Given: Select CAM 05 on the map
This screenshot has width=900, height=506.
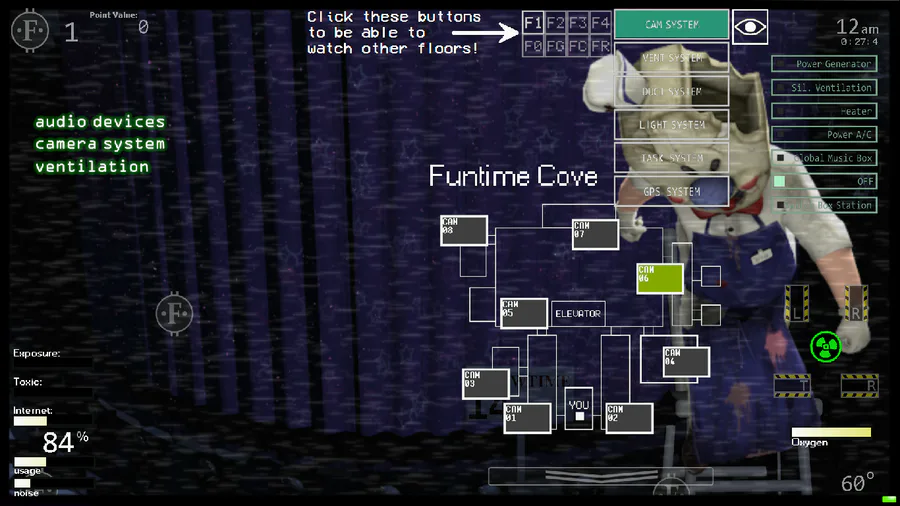Looking at the screenshot, I should click(523, 313).
